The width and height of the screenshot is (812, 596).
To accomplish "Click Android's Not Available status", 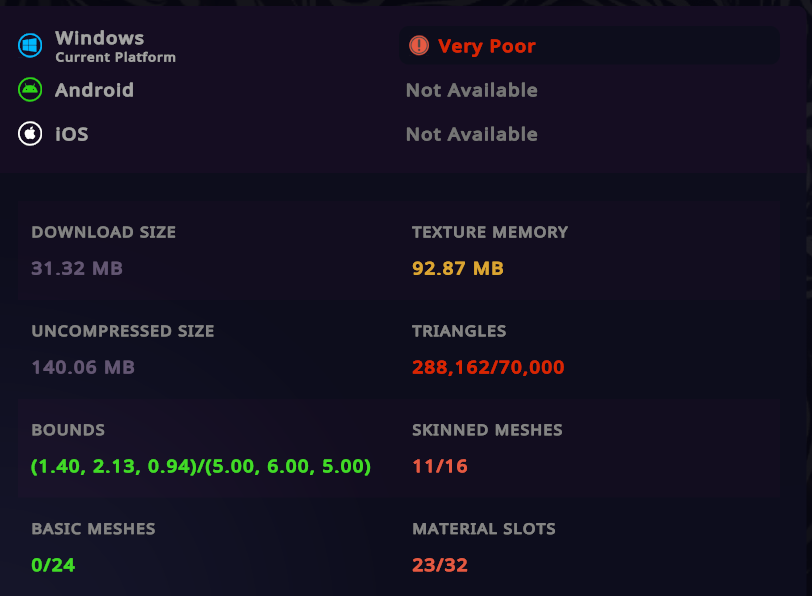I will (x=471, y=90).
